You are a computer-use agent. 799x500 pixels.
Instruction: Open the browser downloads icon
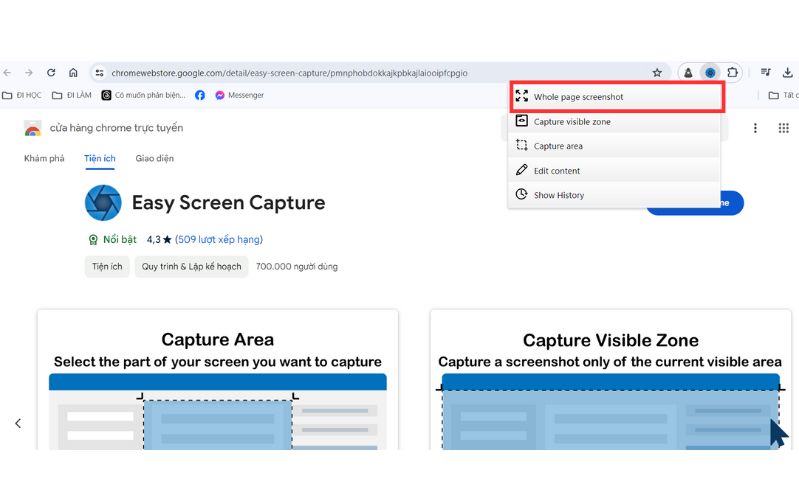tap(788, 73)
